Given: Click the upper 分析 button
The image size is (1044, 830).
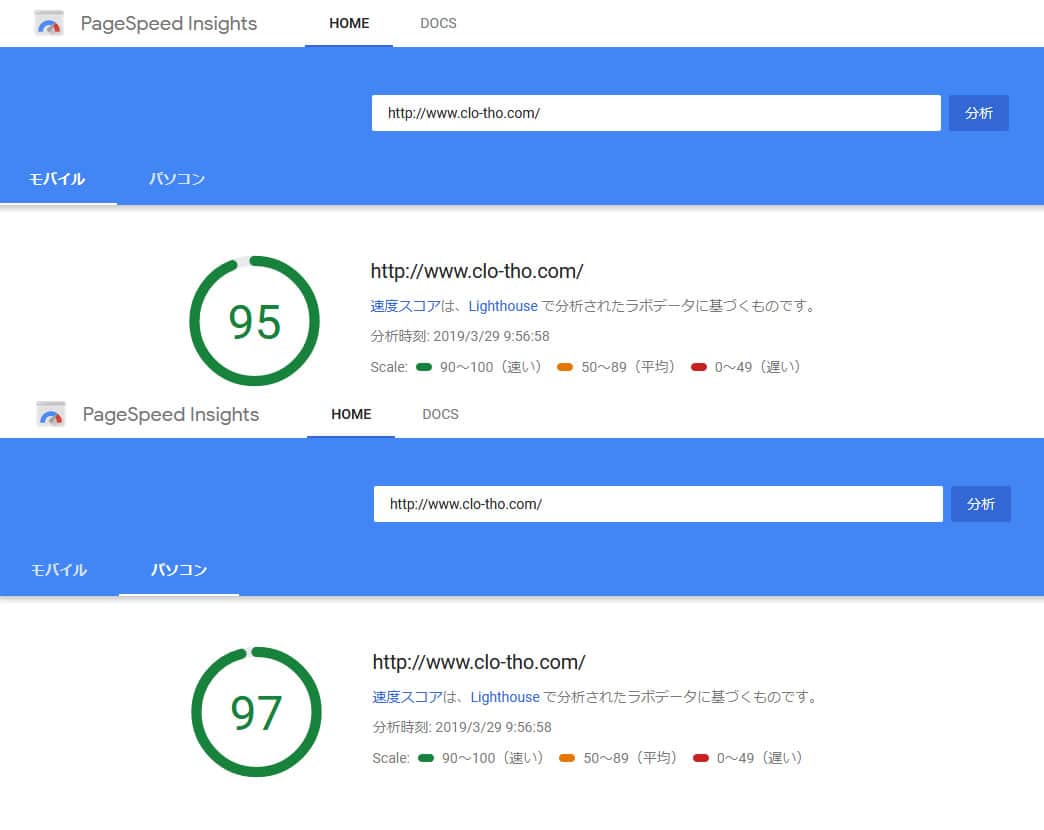Looking at the screenshot, I should (x=978, y=113).
